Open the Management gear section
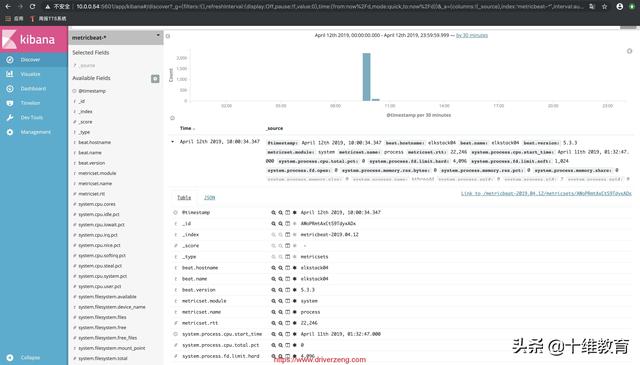This screenshot has height=365, width=640. point(33,132)
